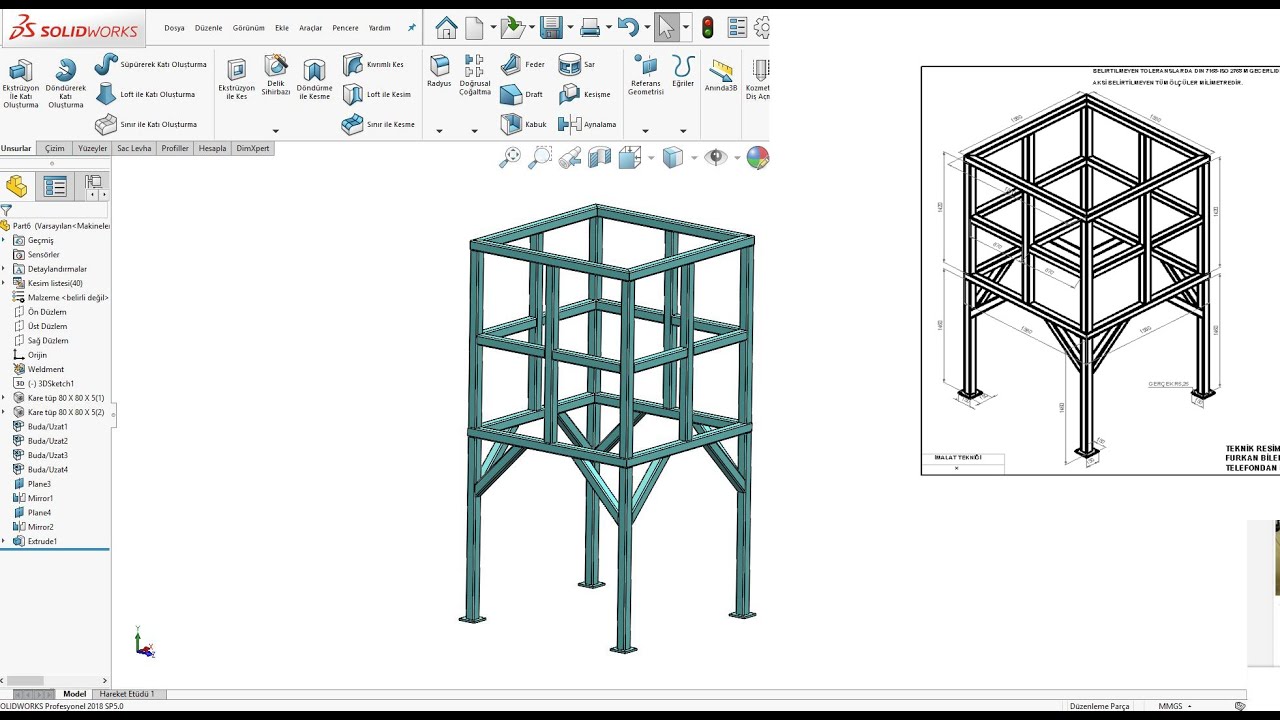Expand Kare tüp 80 X 80 X 5(1) node
Image resolution: width=1280 pixels, height=720 pixels.
pos(4,398)
